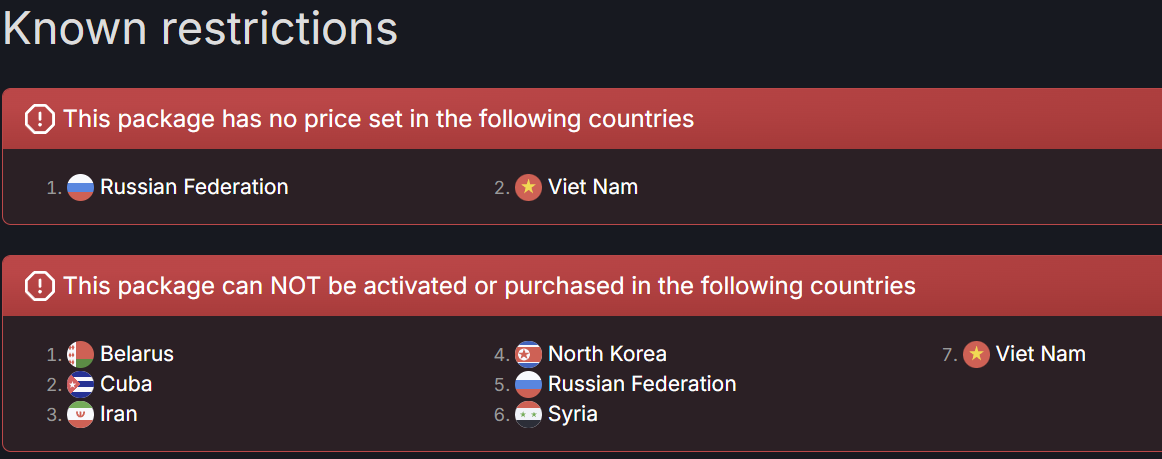This screenshot has height=459, width=1162.
Task: Click the Belarus flag icon
Action: click(80, 354)
